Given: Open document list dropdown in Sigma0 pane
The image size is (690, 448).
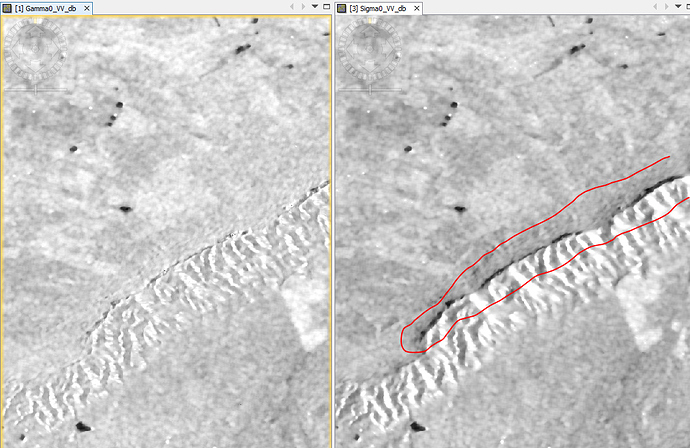Looking at the screenshot, I should click(x=678, y=7).
